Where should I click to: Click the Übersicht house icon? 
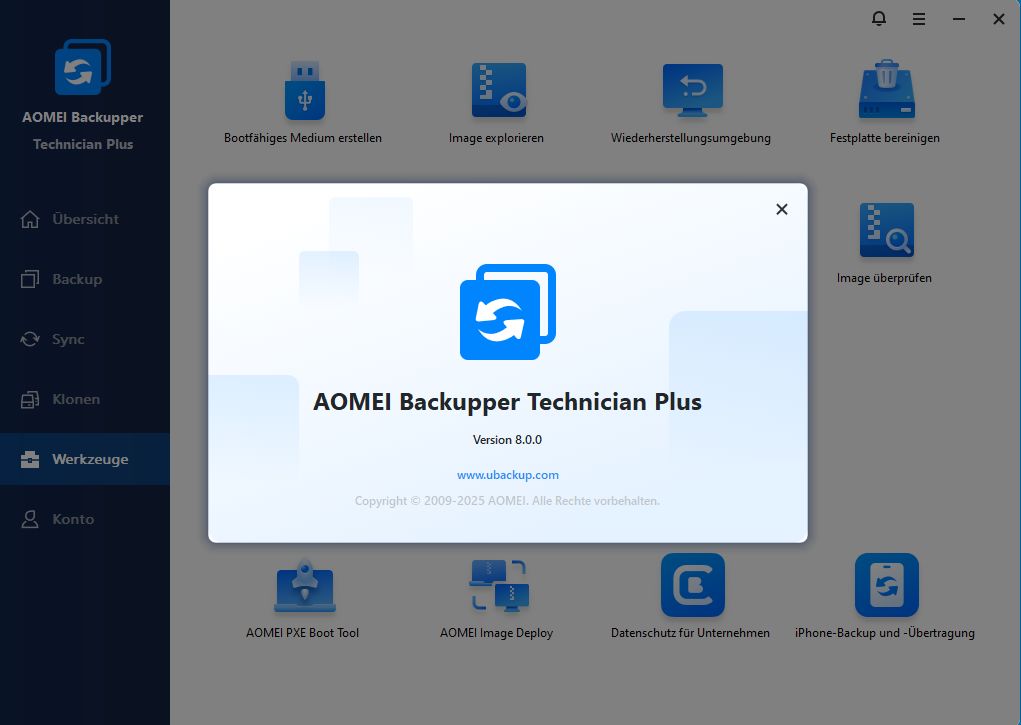(30, 219)
